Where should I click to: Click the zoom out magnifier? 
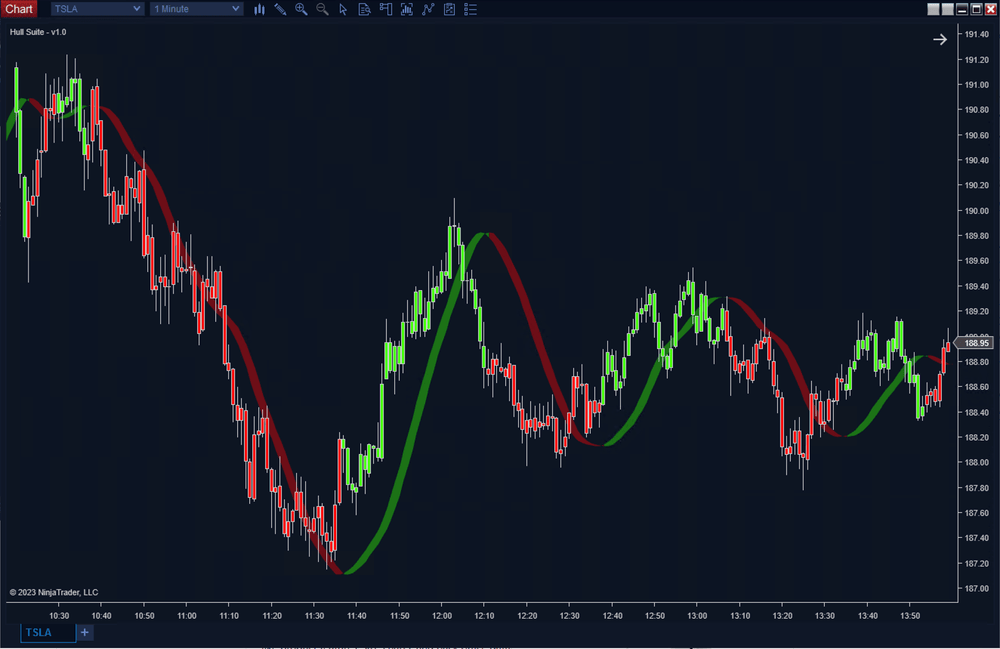point(322,9)
